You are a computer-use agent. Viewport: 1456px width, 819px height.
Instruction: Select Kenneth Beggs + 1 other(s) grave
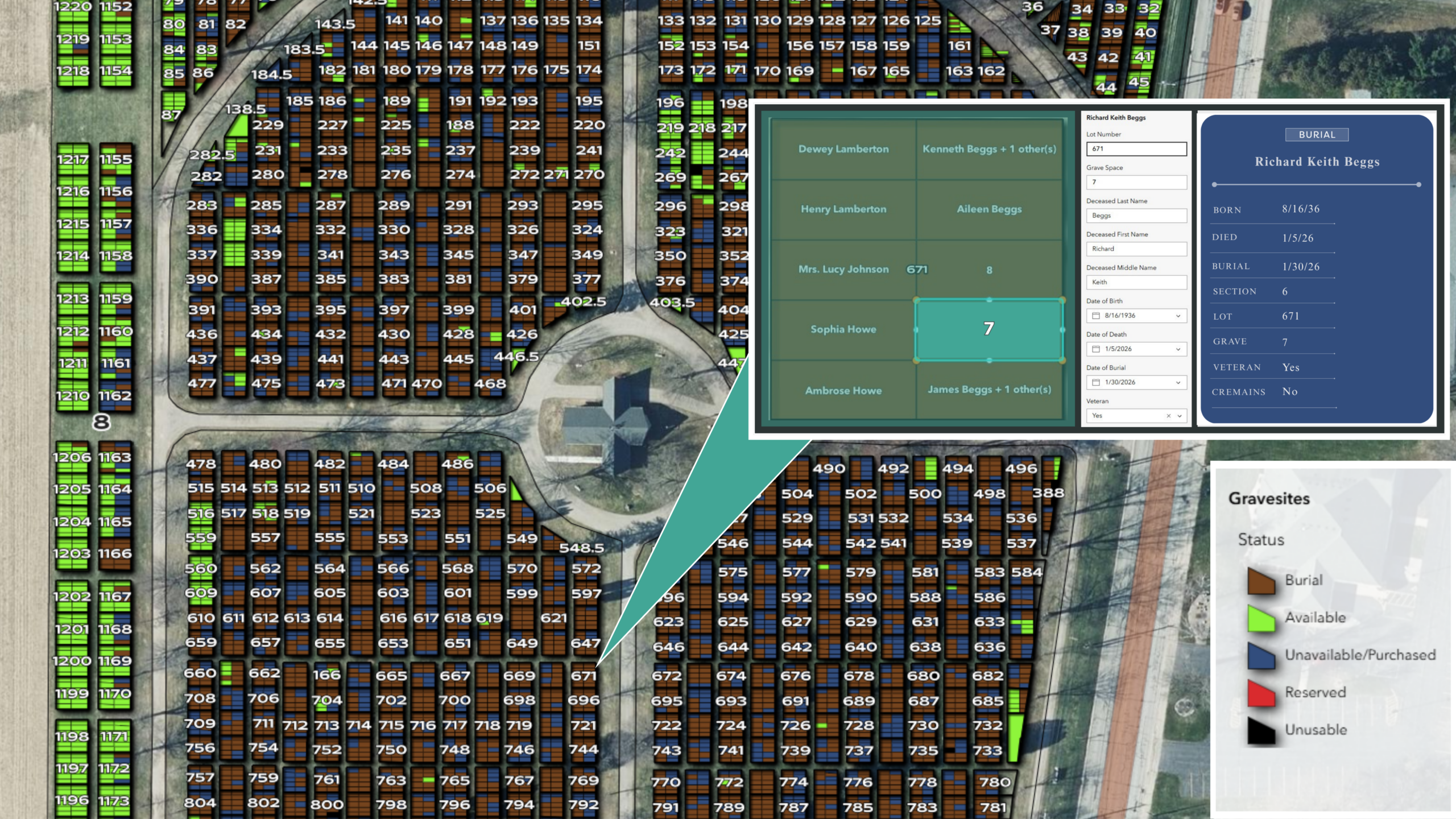pos(989,149)
